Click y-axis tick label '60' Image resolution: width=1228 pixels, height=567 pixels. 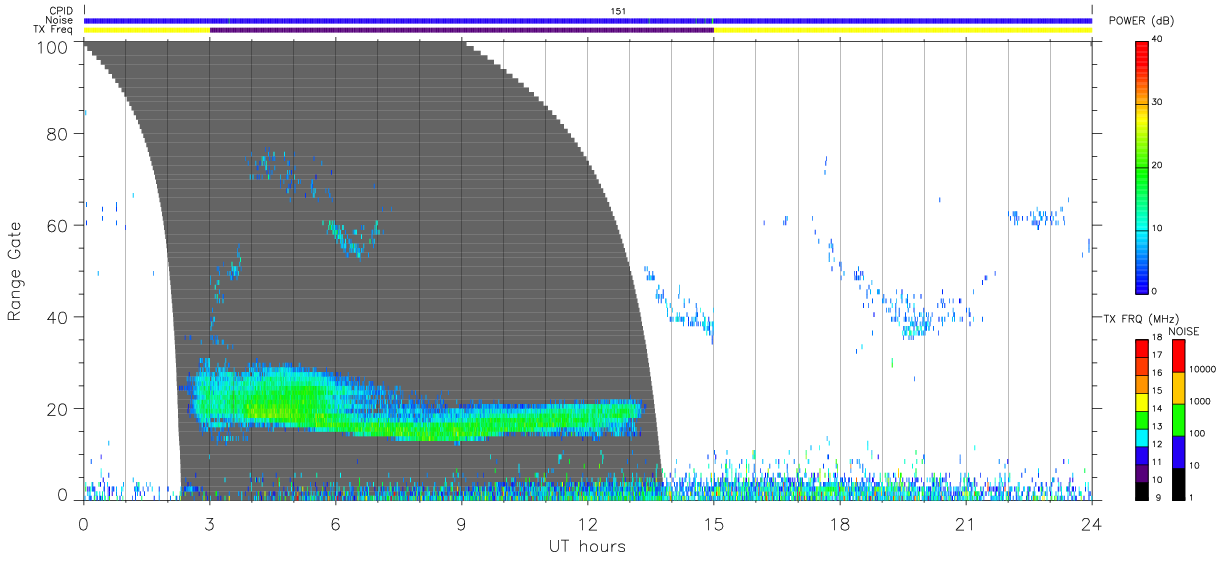coord(59,225)
